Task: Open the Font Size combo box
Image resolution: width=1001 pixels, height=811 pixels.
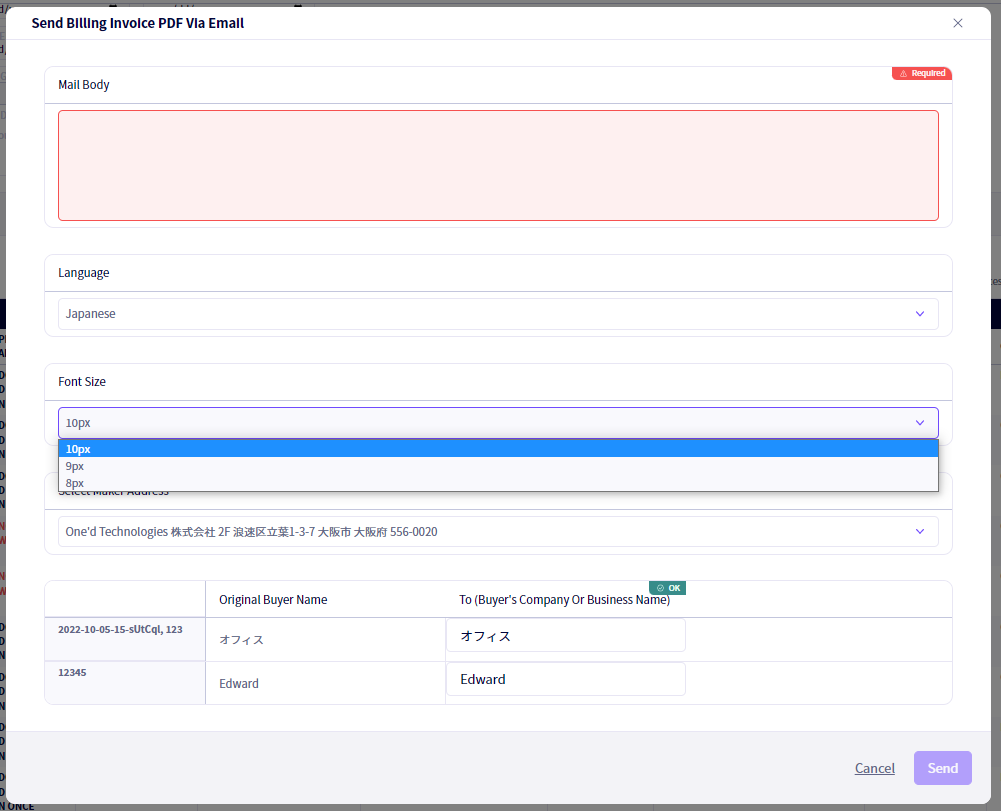Action: [498, 423]
